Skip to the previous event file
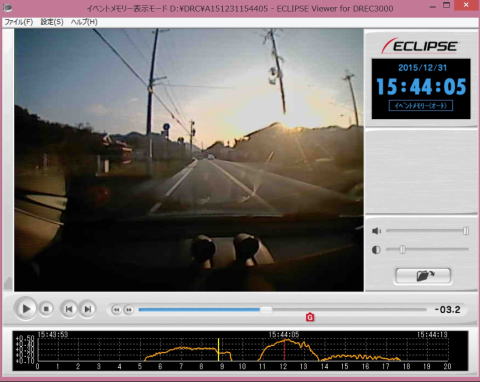 click(x=69, y=309)
